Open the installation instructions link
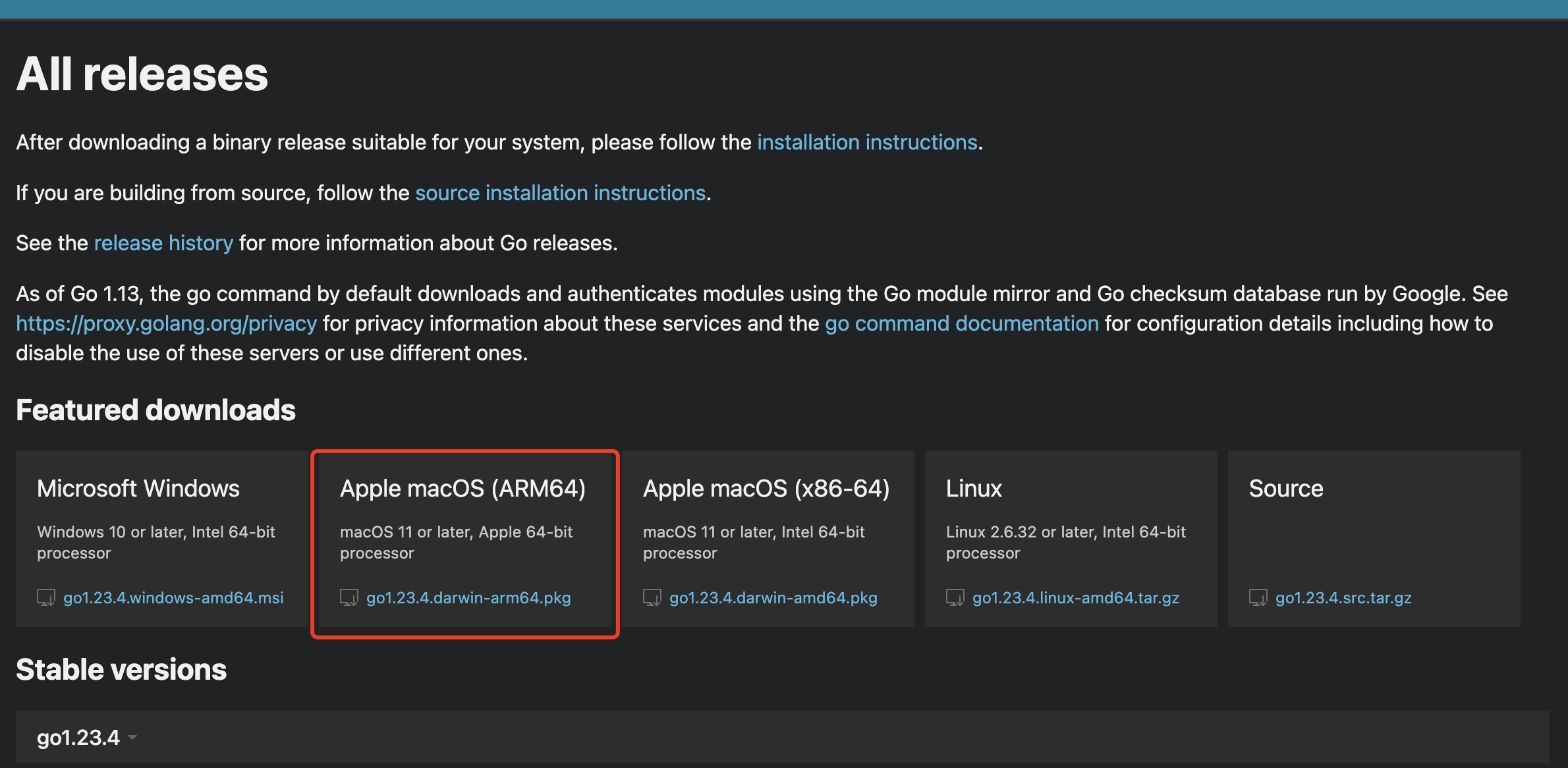 tap(867, 142)
